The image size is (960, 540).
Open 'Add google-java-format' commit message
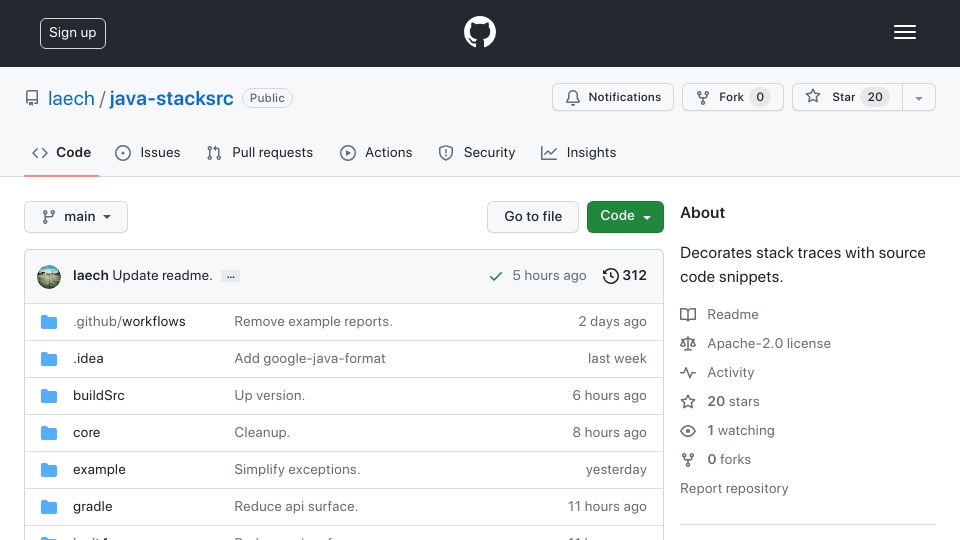click(x=310, y=359)
